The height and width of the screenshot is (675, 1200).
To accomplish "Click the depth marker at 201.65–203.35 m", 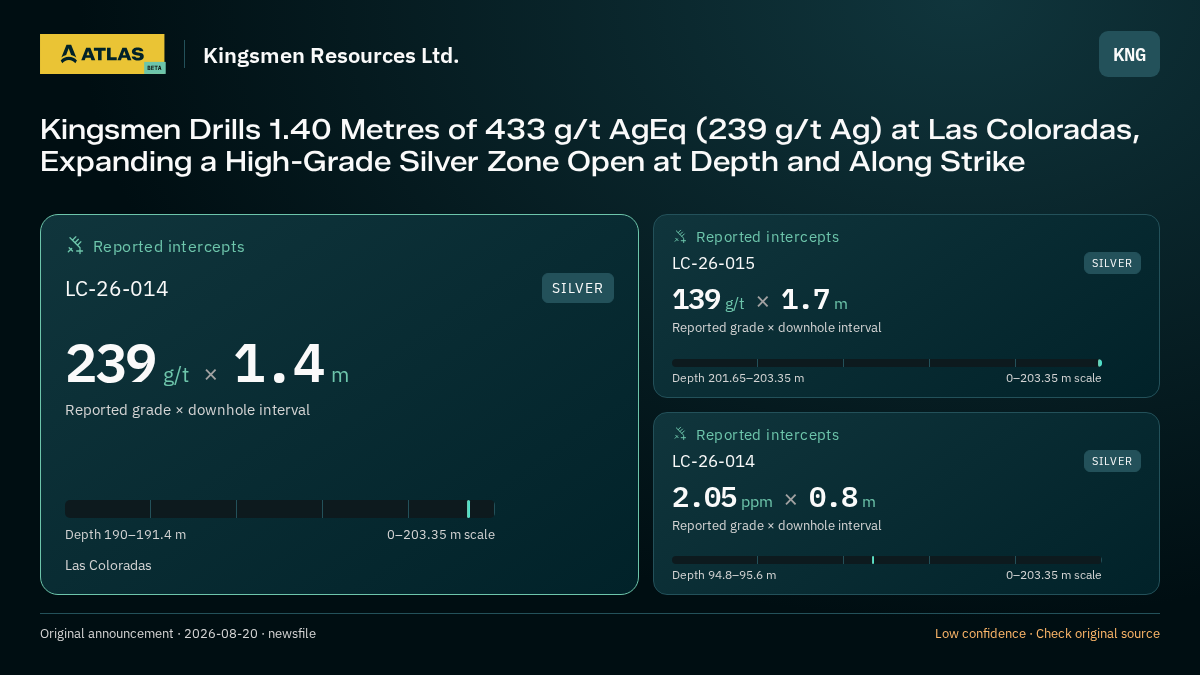I will point(1100,363).
